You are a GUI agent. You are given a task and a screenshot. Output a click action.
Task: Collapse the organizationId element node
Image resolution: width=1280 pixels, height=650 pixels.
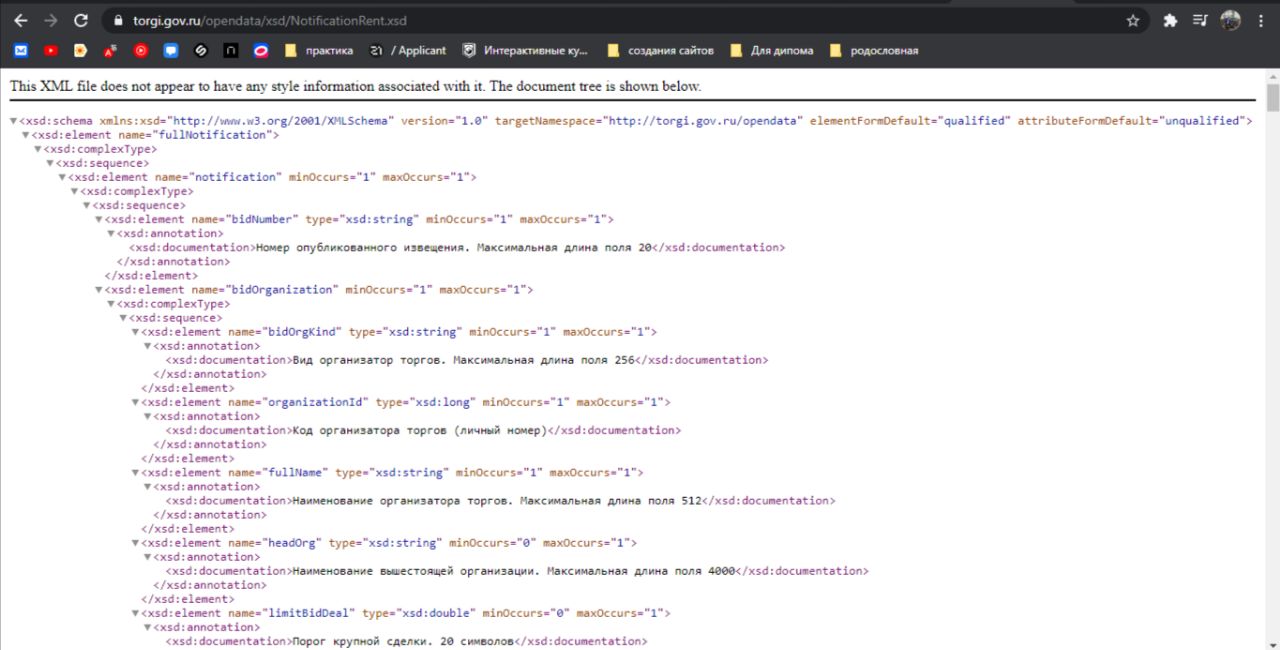coord(136,402)
